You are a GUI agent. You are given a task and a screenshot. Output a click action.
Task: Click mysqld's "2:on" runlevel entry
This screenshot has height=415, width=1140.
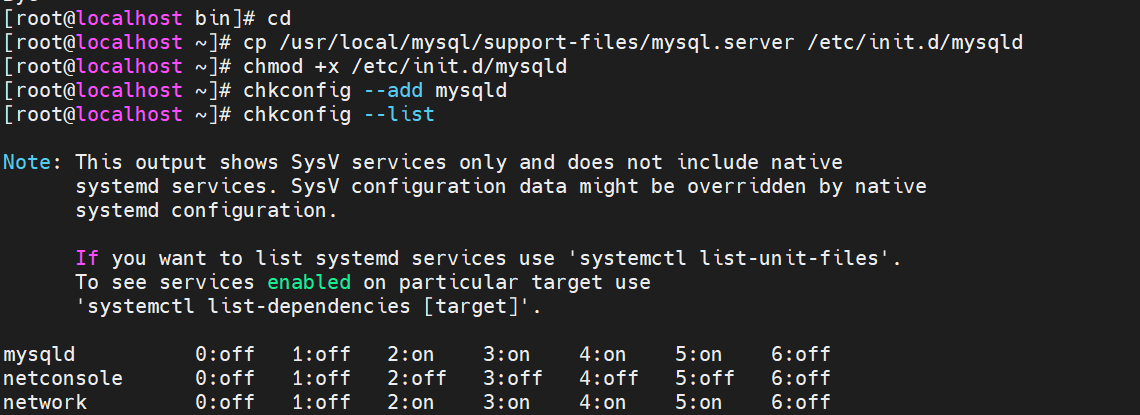[x=411, y=354]
